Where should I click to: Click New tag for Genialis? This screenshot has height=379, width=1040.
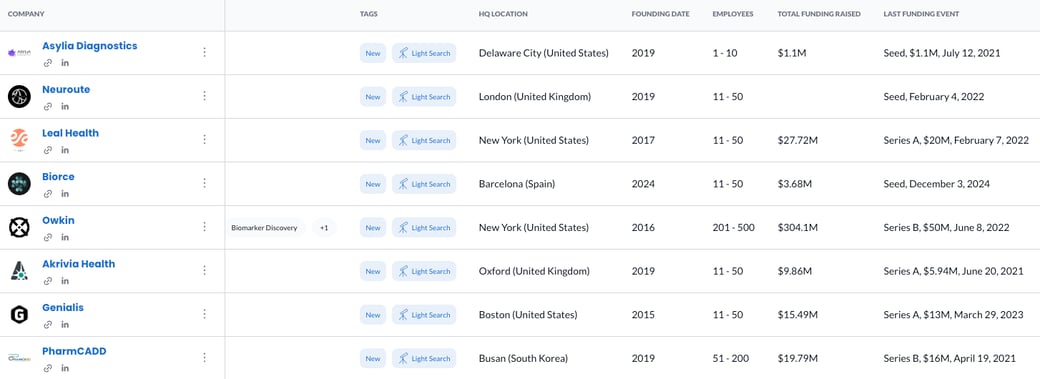tap(373, 315)
